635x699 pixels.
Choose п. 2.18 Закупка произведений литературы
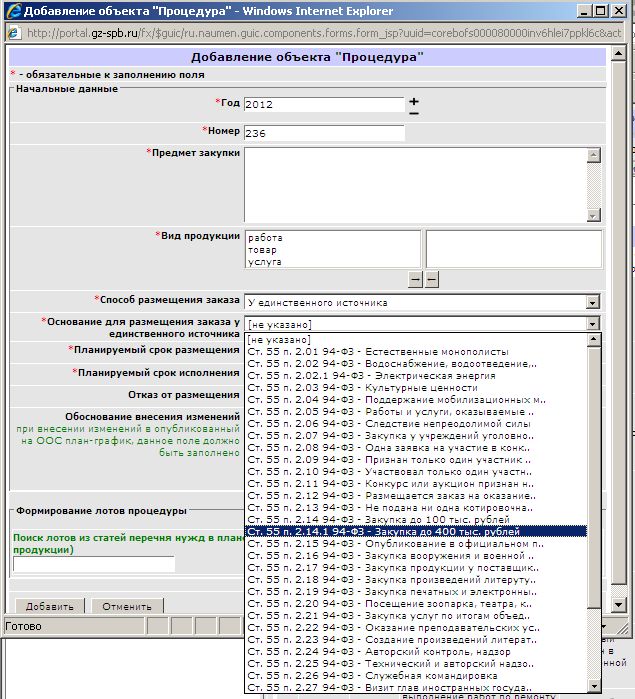(416, 580)
